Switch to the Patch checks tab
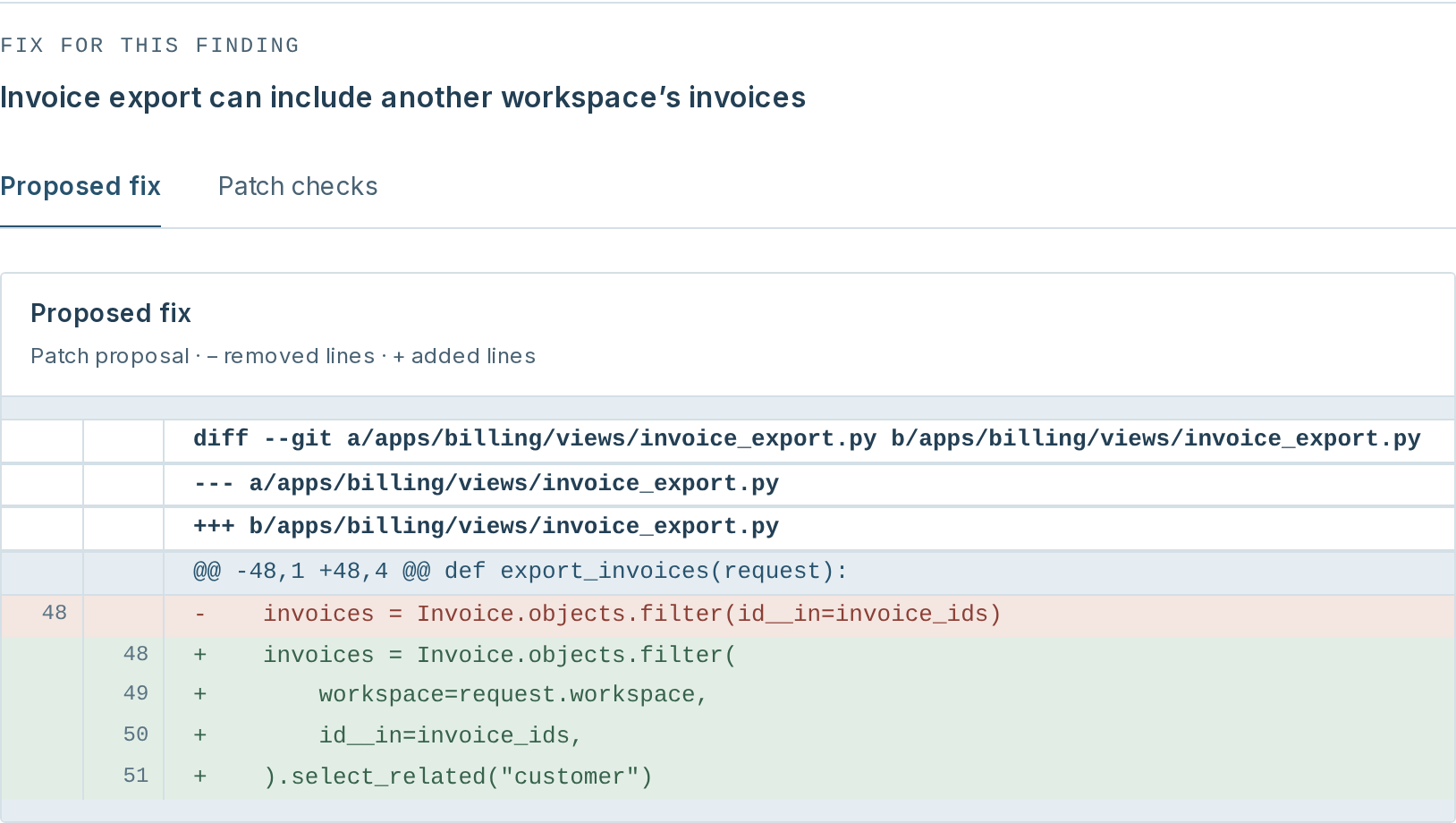 [x=298, y=186]
